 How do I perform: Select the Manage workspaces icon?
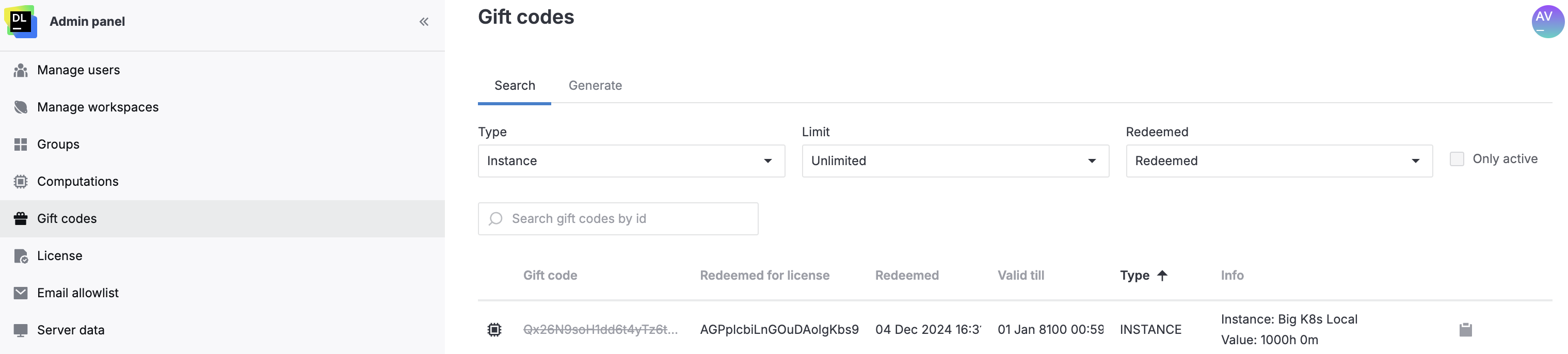(x=20, y=106)
